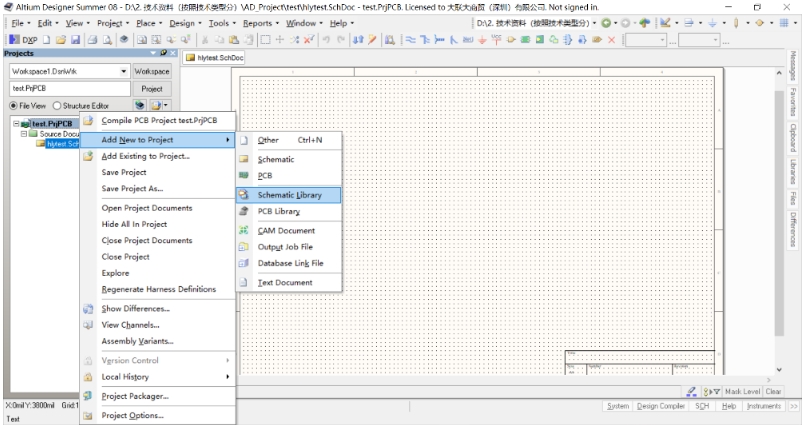Select the Inside Area dashed rectangle tool
Viewport: 804px width, 425px height.
point(265,39)
